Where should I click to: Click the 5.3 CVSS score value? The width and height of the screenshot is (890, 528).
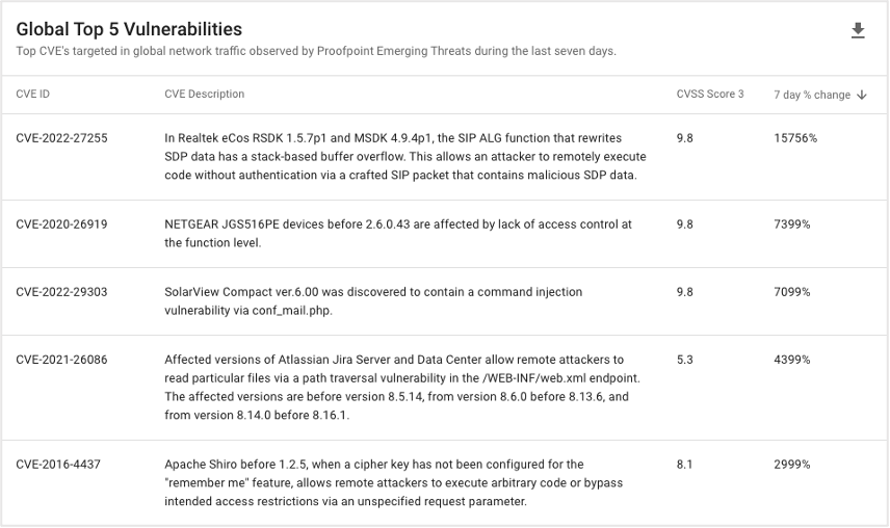click(x=685, y=359)
